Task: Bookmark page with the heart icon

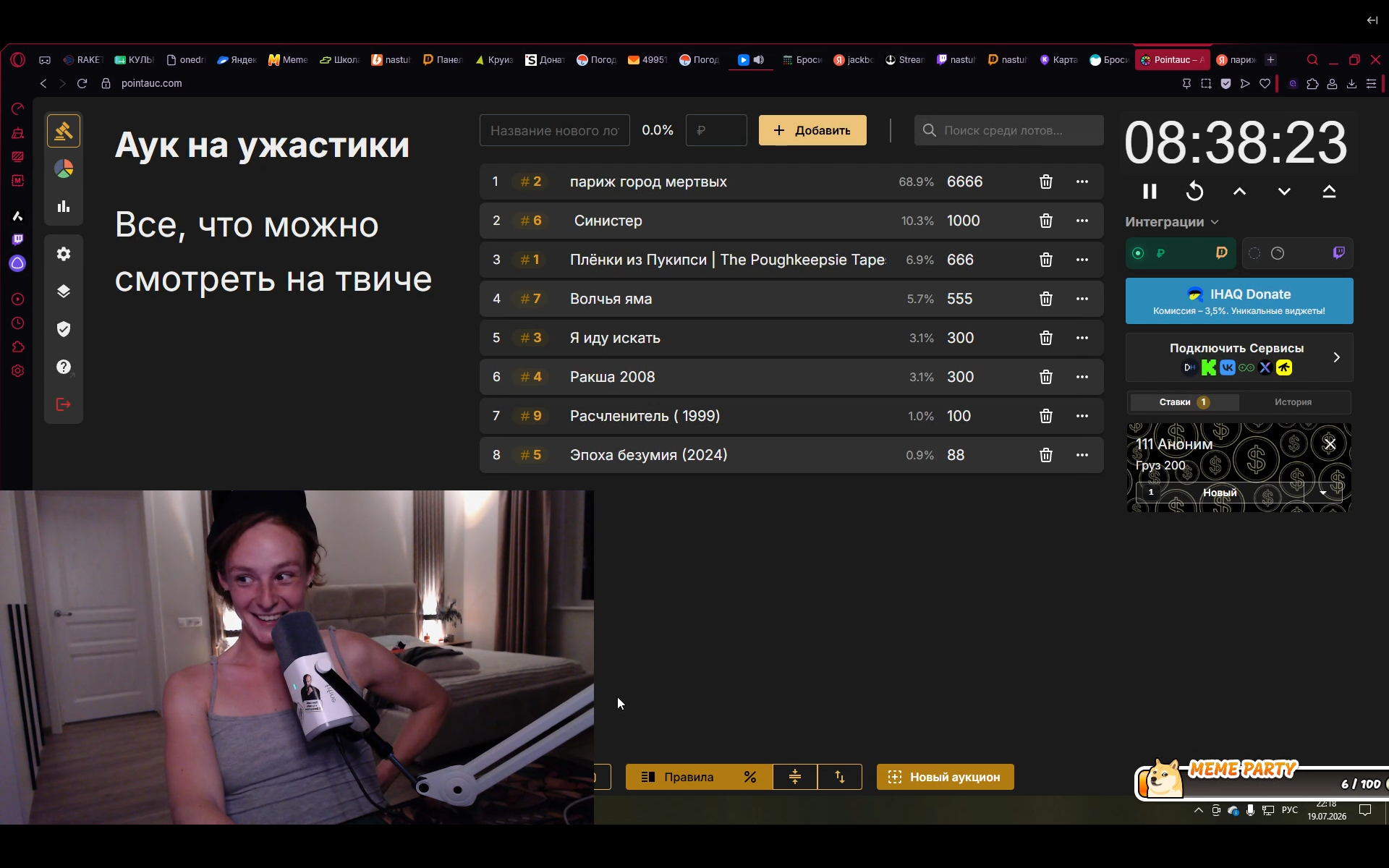Action: coord(1265,84)
